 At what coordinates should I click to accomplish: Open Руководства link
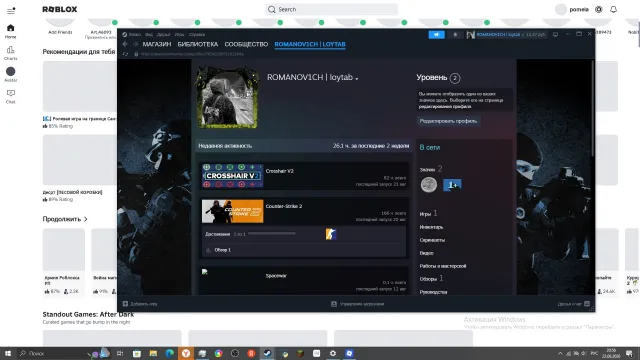tap(433, 292)
